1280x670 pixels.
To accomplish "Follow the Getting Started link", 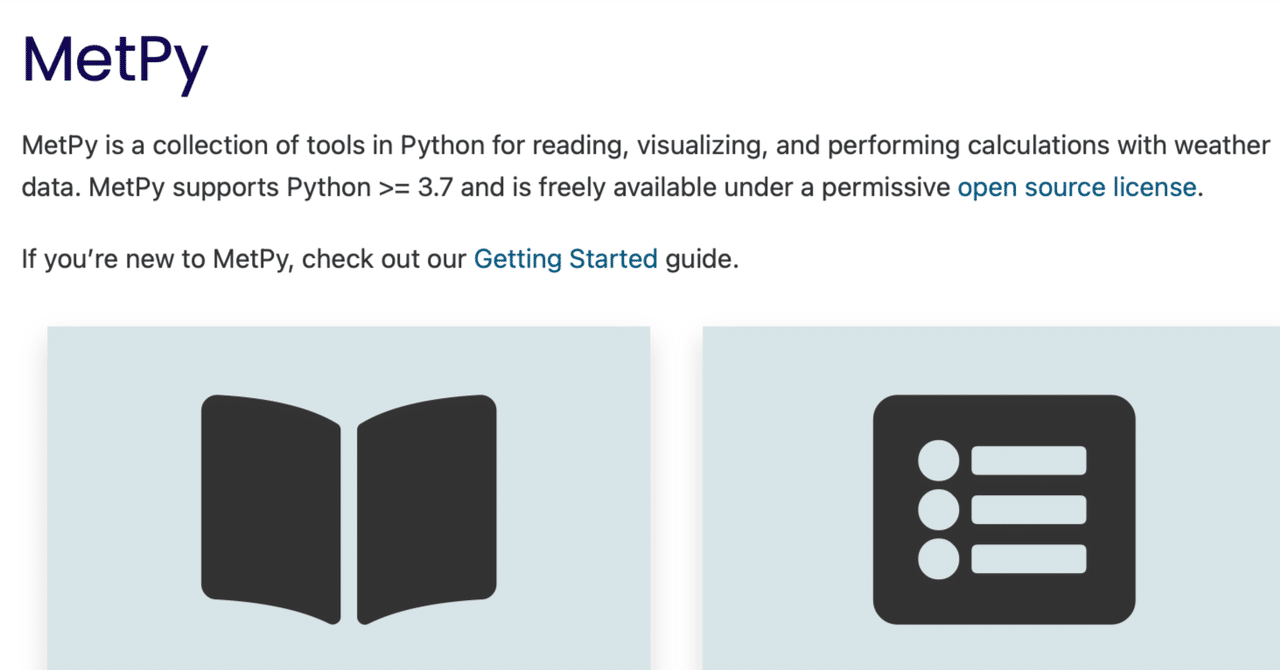I will click(x=565, y=260).
